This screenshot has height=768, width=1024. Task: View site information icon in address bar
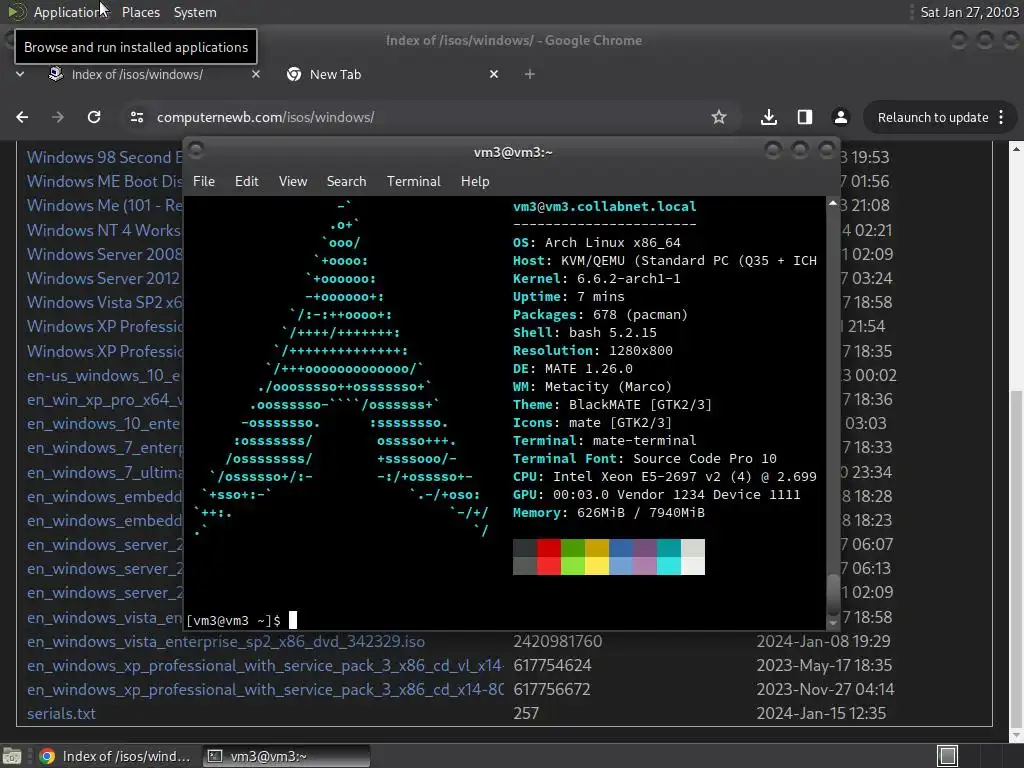click(136, 117)
